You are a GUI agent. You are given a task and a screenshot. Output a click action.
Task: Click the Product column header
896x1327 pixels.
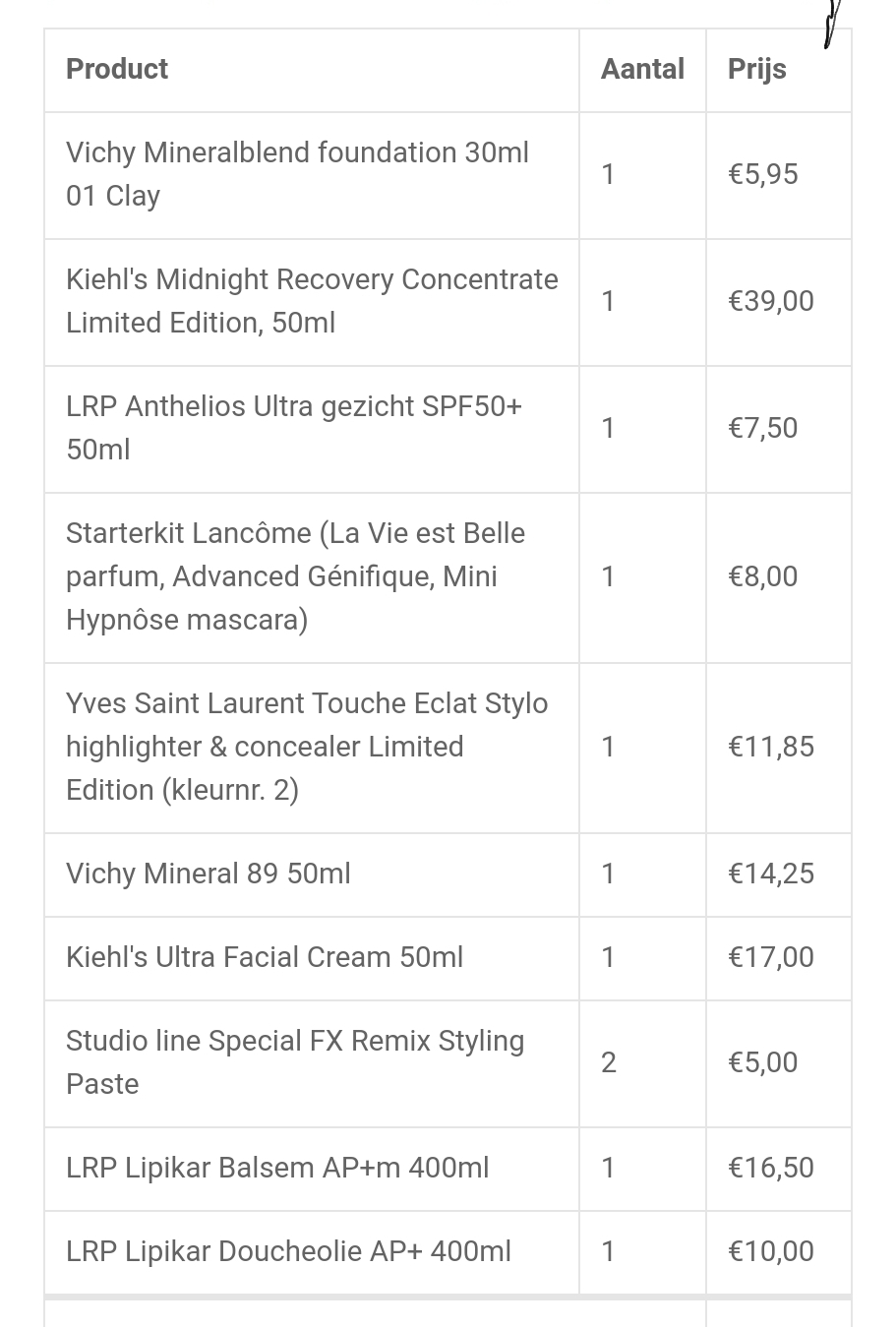click(x=117, y=69)
